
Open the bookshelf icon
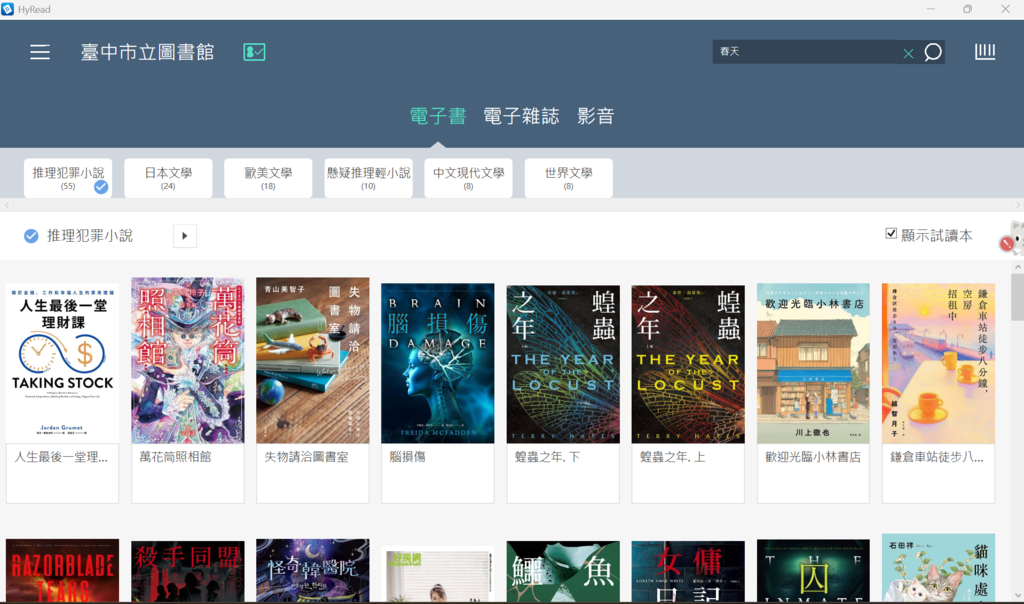tap(985, 52)
